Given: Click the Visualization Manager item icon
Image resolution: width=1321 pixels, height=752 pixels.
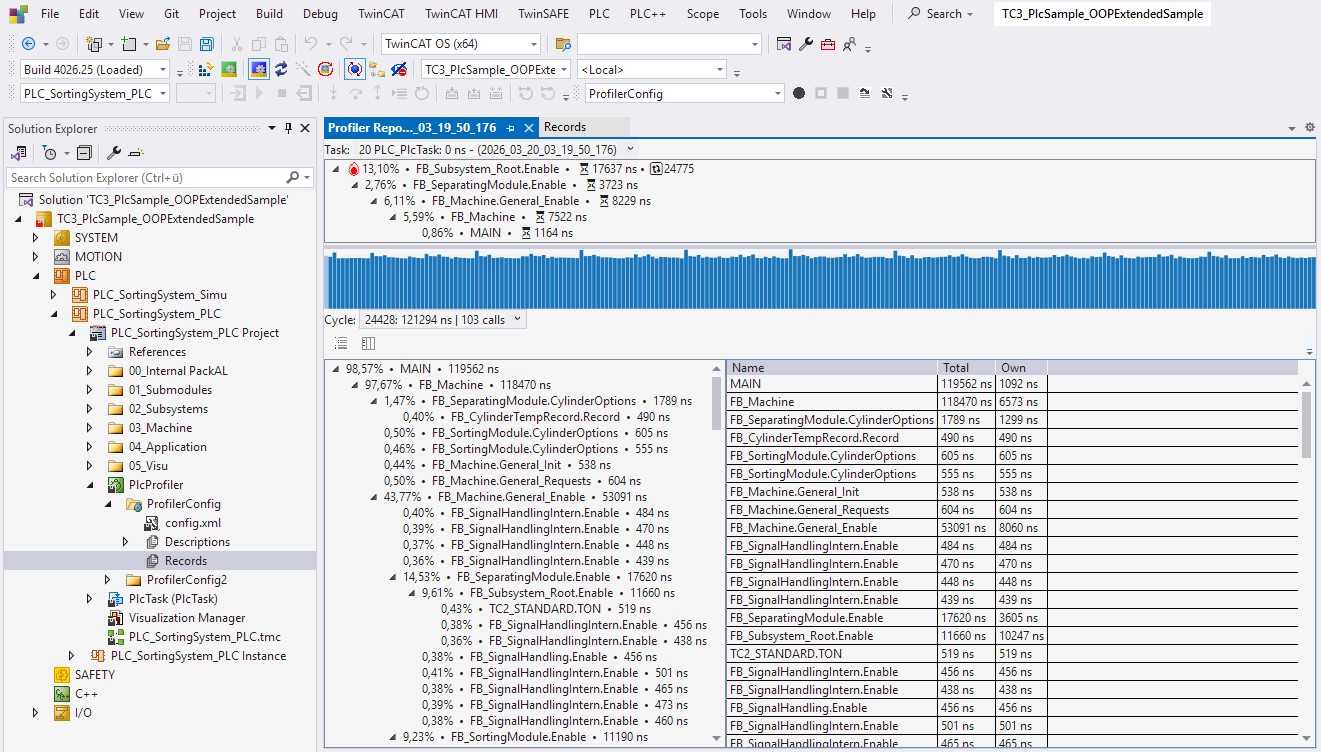Looking at the screenshot, I should click(115, 618).
